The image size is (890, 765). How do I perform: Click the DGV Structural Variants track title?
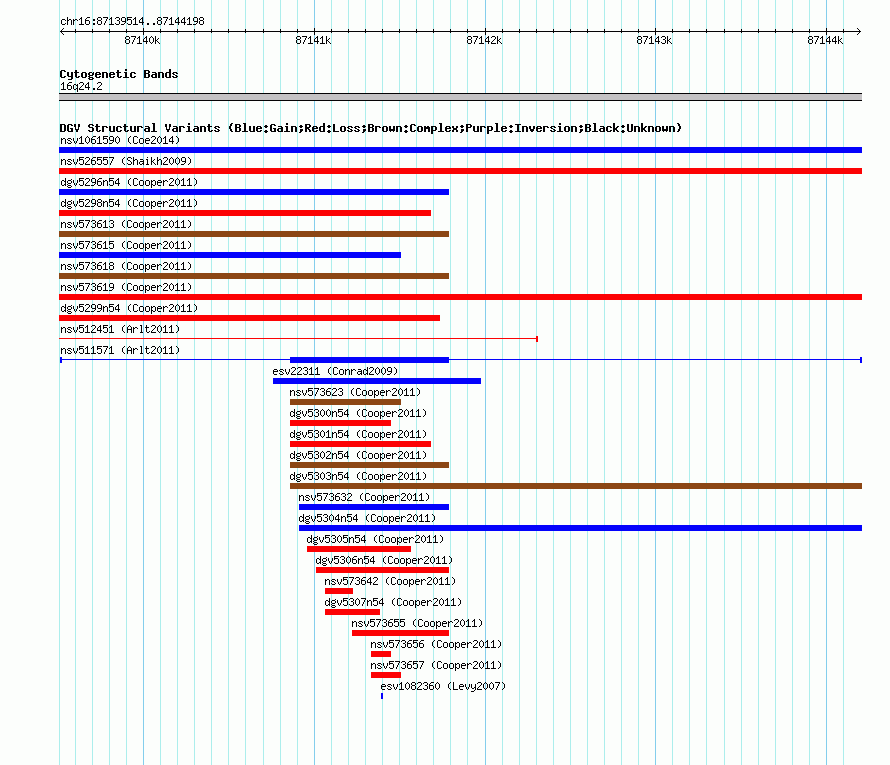point(371,128)
